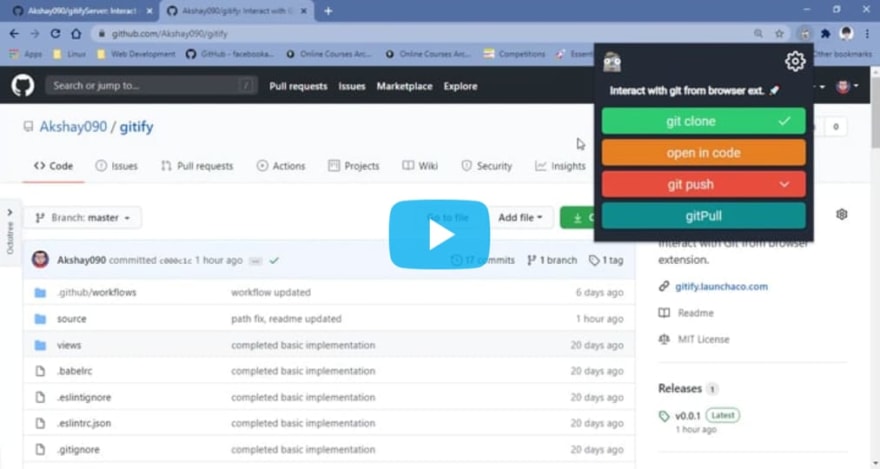Open the Web Development bookmarks folder
The height and width of the screenshot is (469, 880).
[136, 54]
